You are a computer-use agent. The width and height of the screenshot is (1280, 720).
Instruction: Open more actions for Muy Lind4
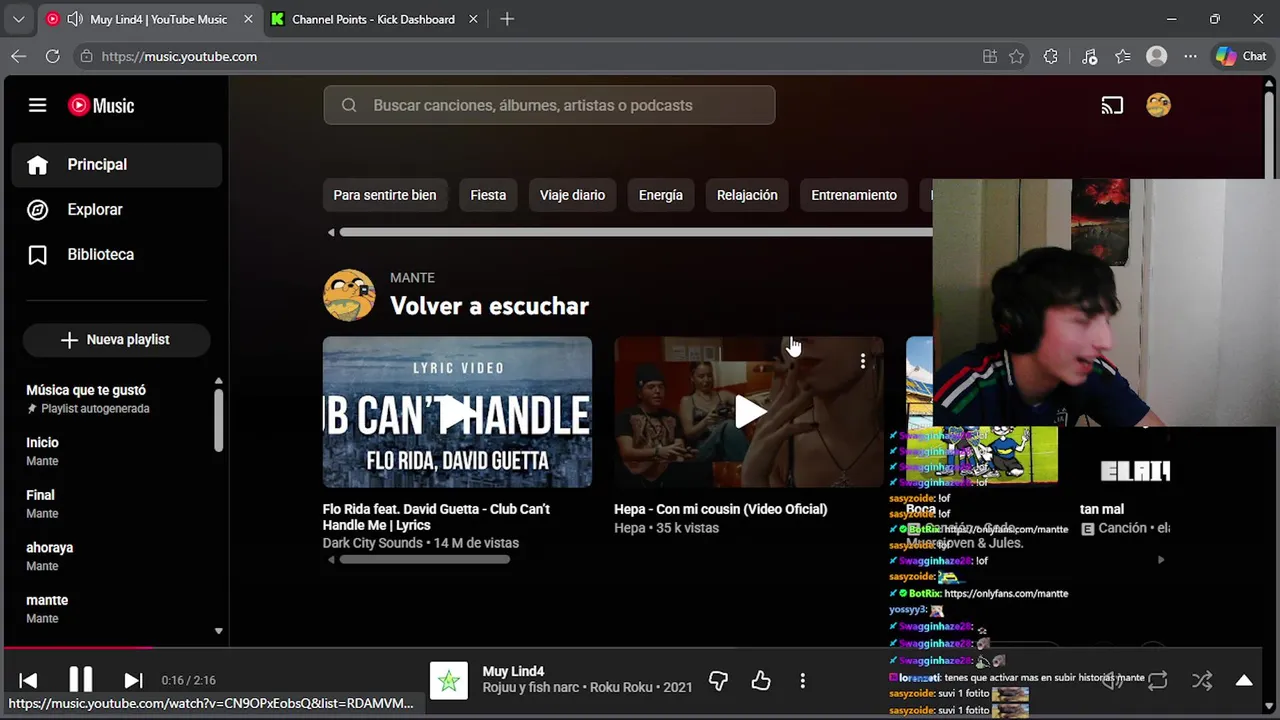(802, 681)
